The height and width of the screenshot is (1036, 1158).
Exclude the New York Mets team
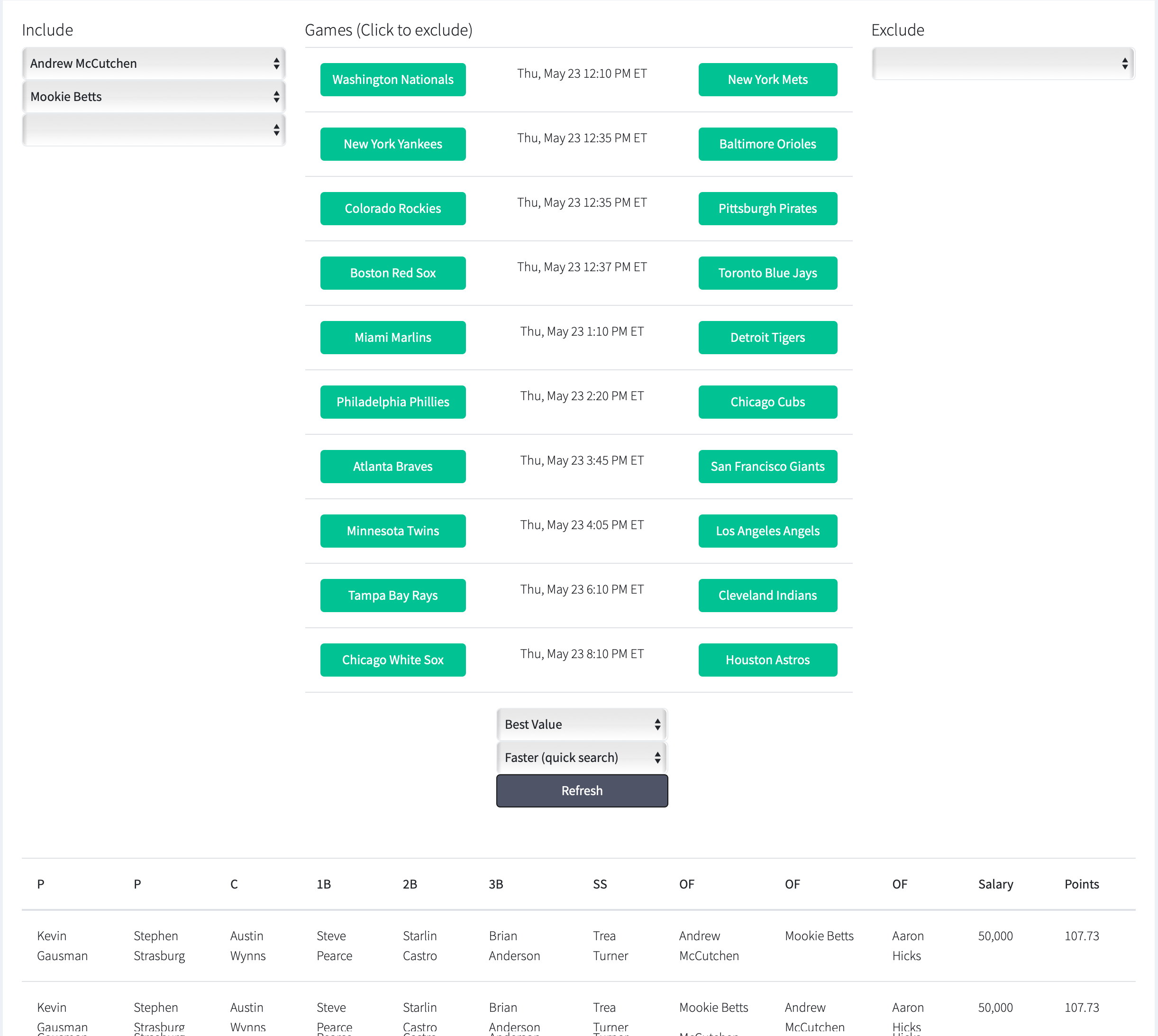767,80
